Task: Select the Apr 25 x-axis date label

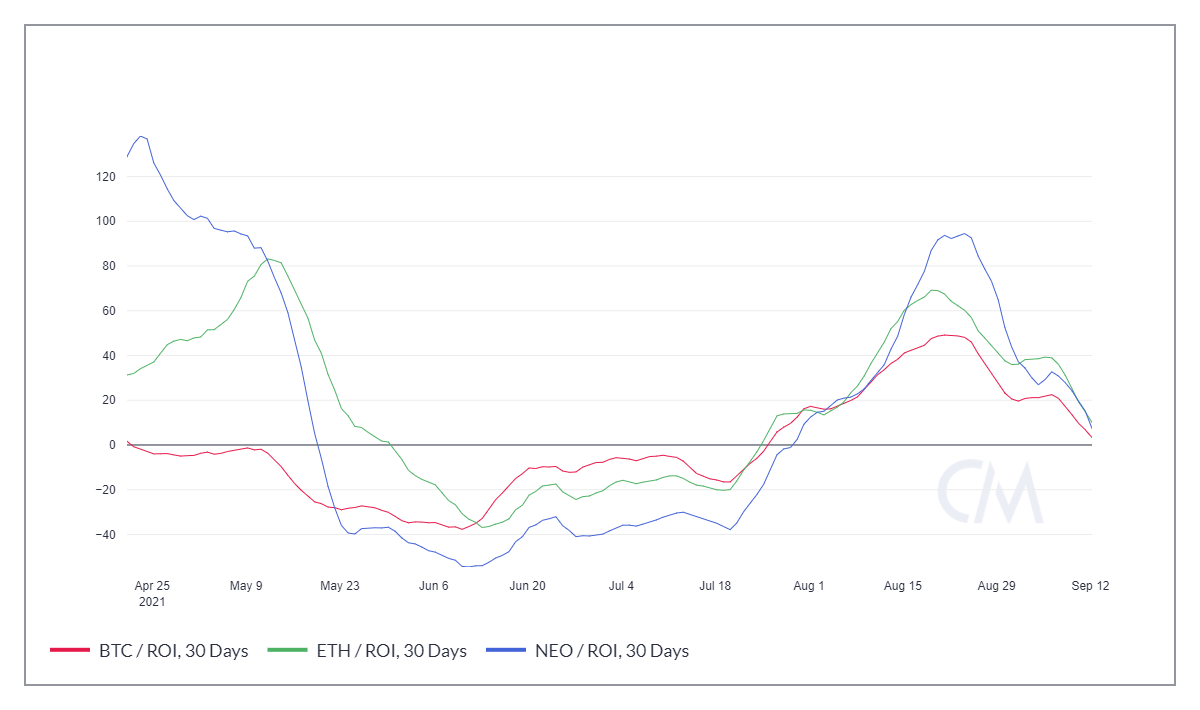Action: [152, 586]
